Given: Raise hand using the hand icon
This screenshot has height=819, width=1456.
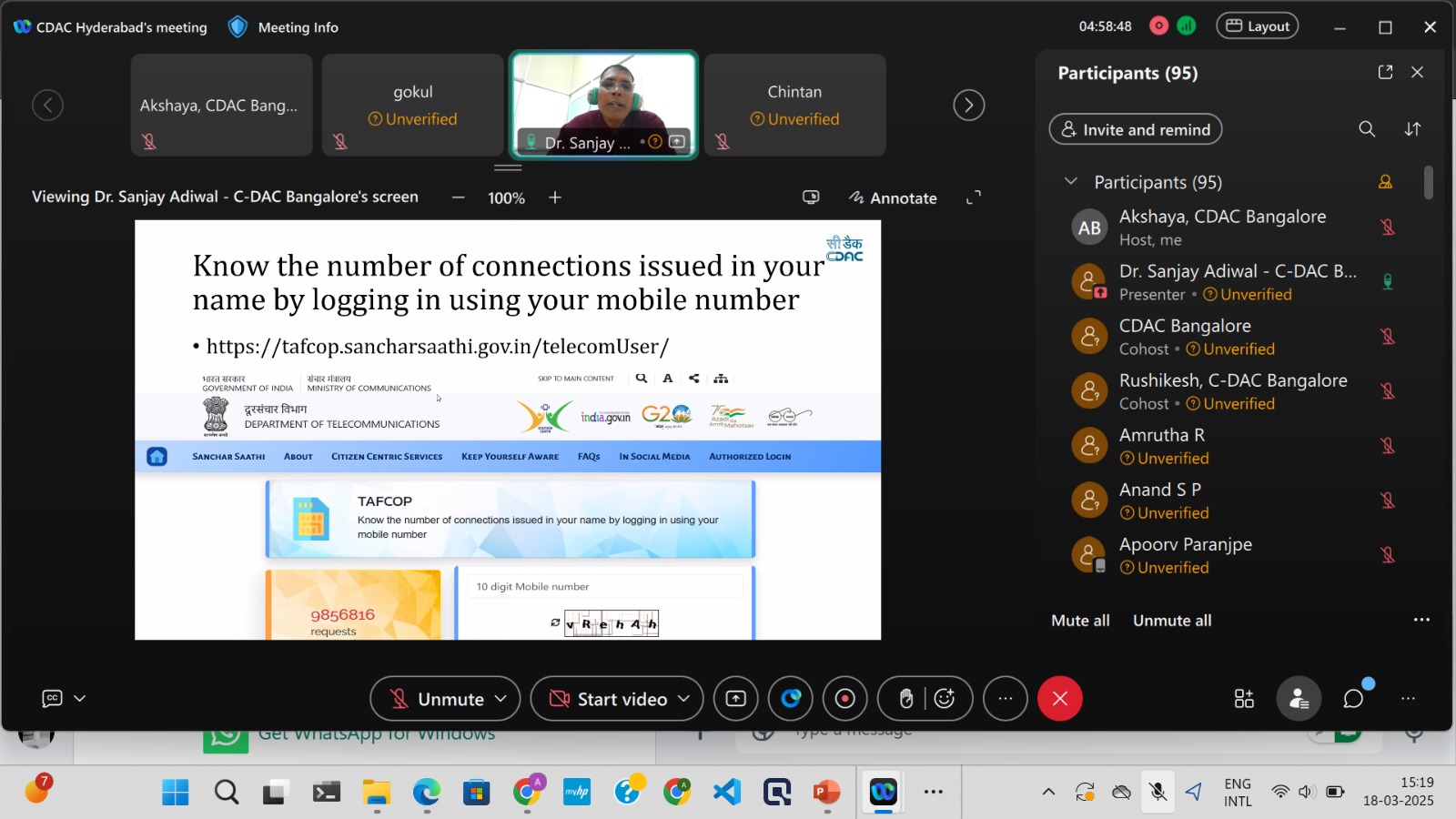Looking at the screenshot, I should [905, 699].
